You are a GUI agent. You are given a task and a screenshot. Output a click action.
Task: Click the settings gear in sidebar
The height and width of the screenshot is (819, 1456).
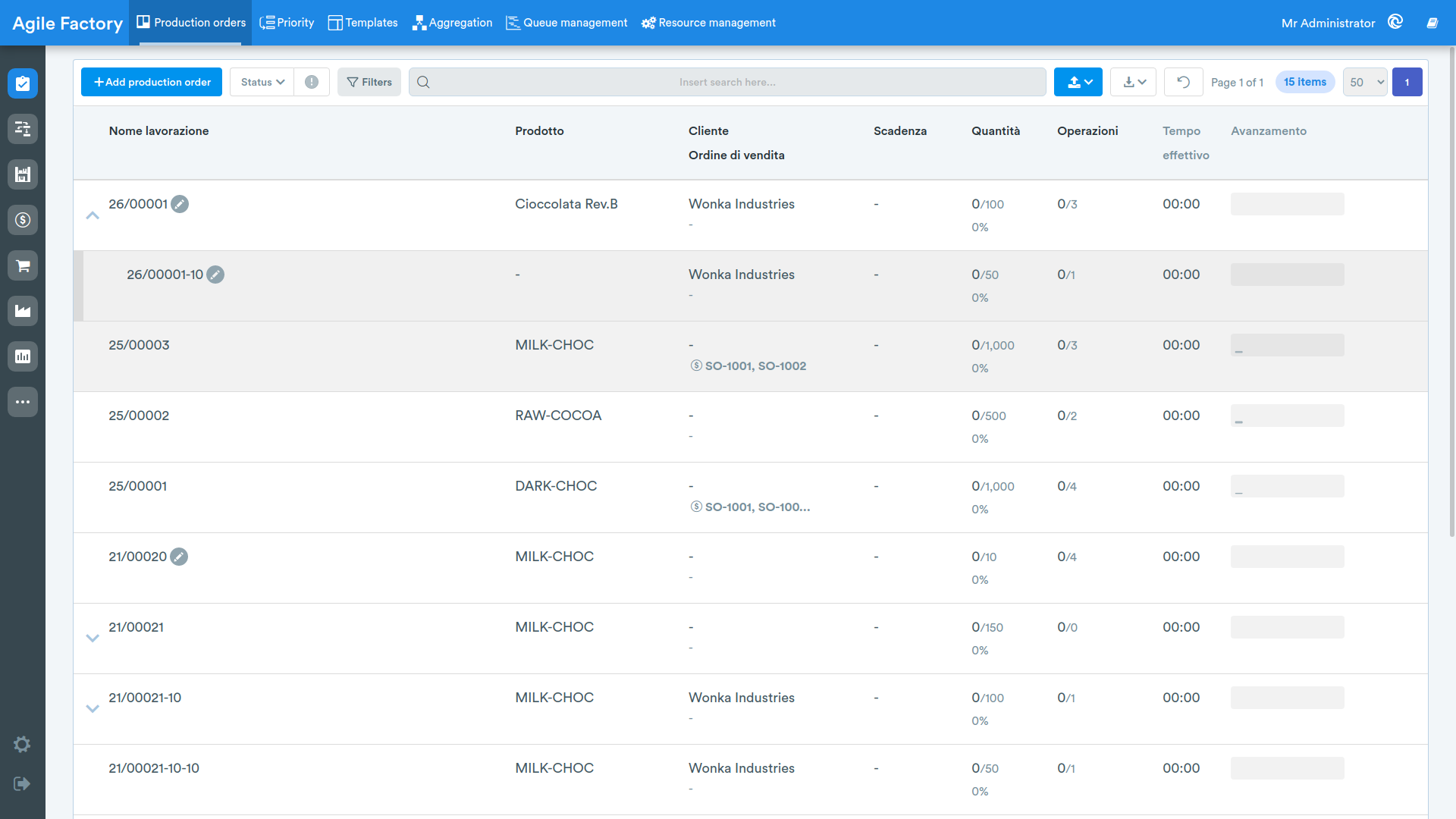pos(22,744)
